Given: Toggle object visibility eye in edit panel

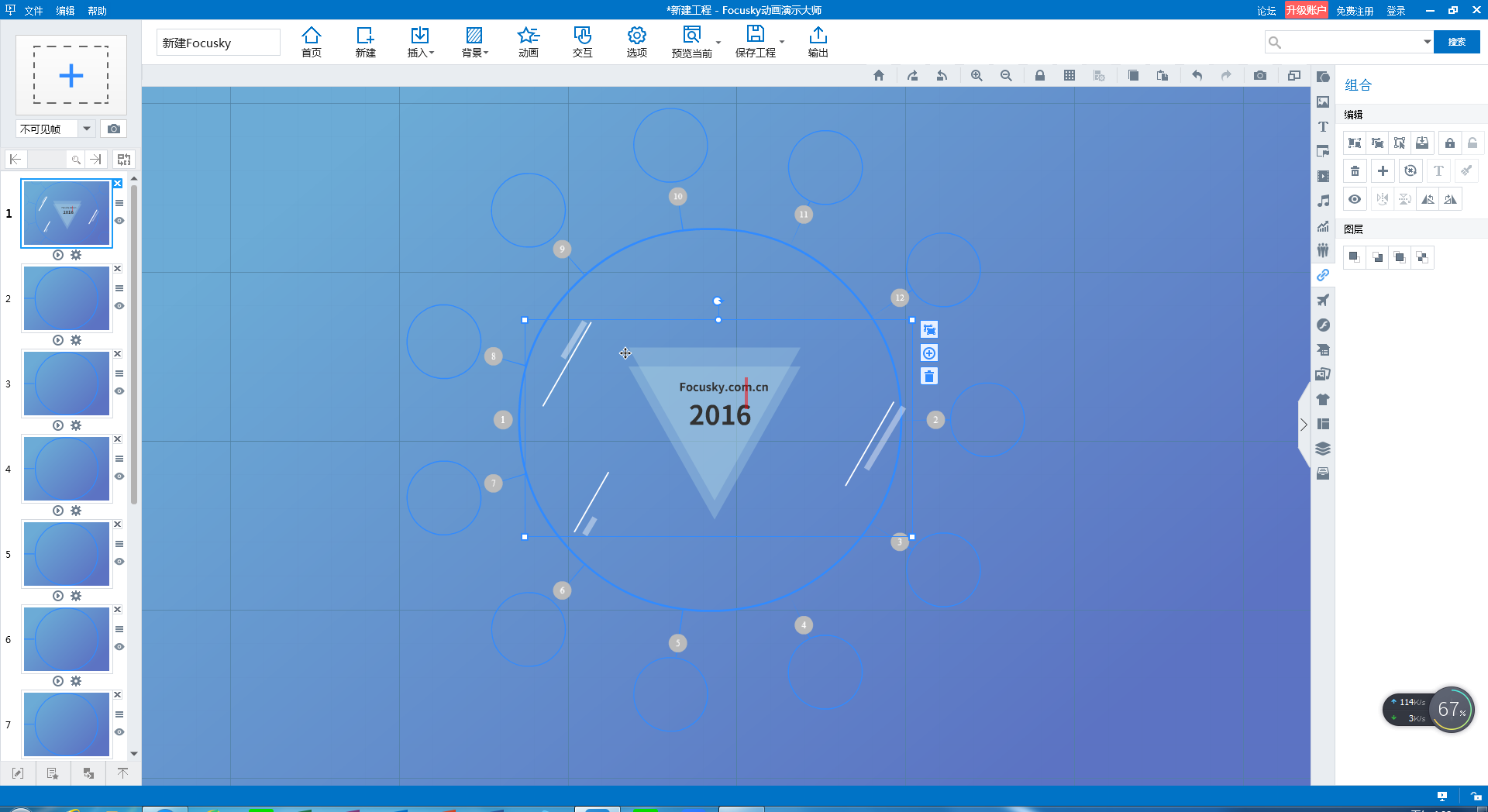Looking at the screenshot, I should pyautogui.click(x=1355, y=199).
